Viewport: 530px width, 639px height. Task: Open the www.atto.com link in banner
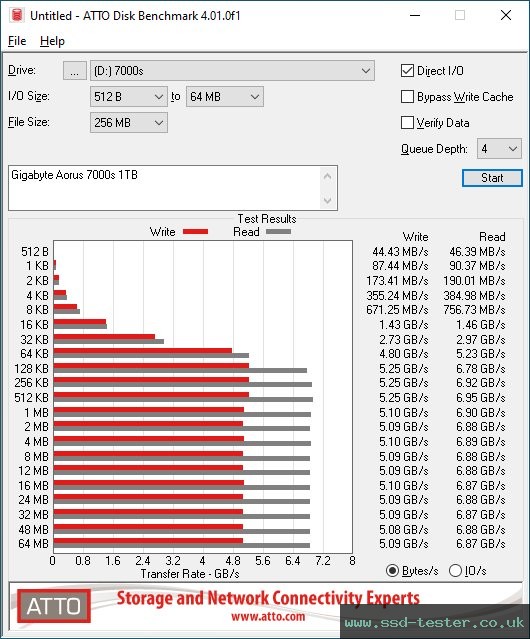click(268, 616)
